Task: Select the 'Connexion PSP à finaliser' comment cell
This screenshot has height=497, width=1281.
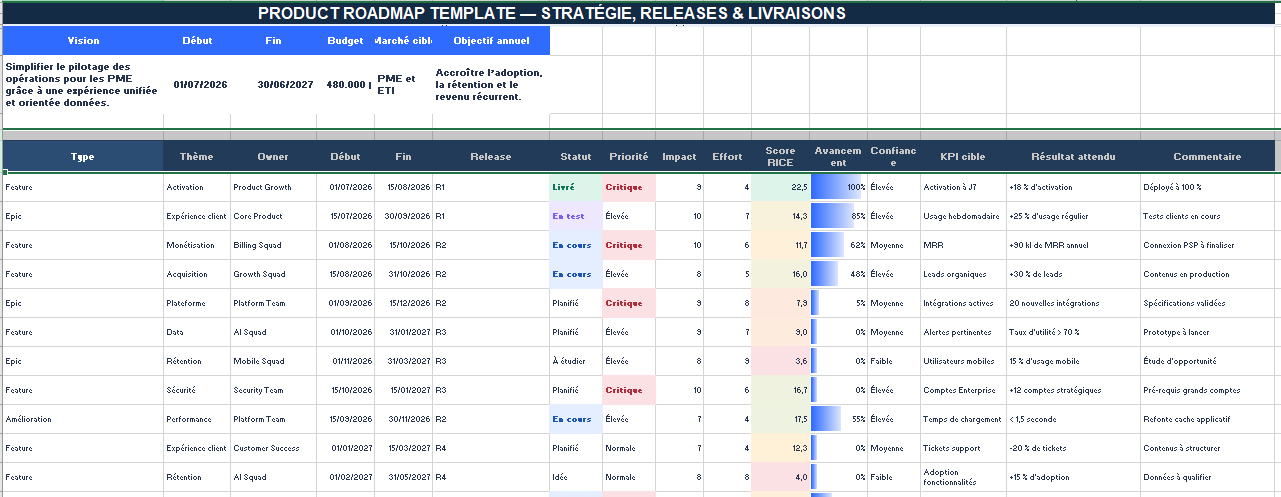Action: click(1207, 245)
